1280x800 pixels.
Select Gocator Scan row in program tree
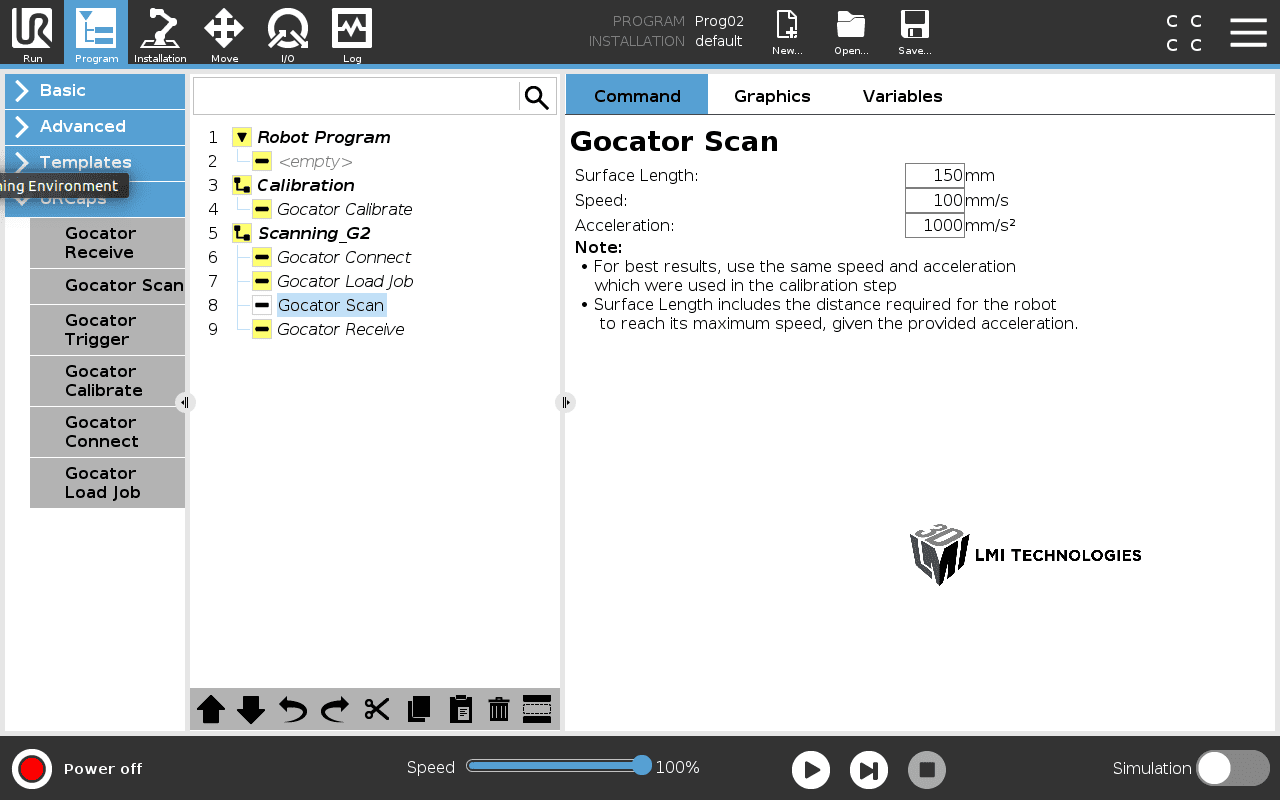331,305
